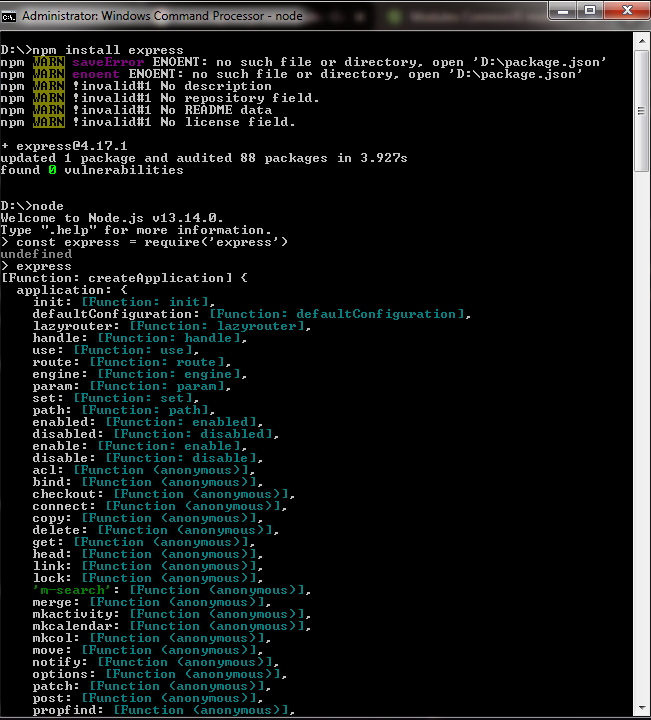
Task: Click the 'npm install express' command line
Action: coord(92,50)
